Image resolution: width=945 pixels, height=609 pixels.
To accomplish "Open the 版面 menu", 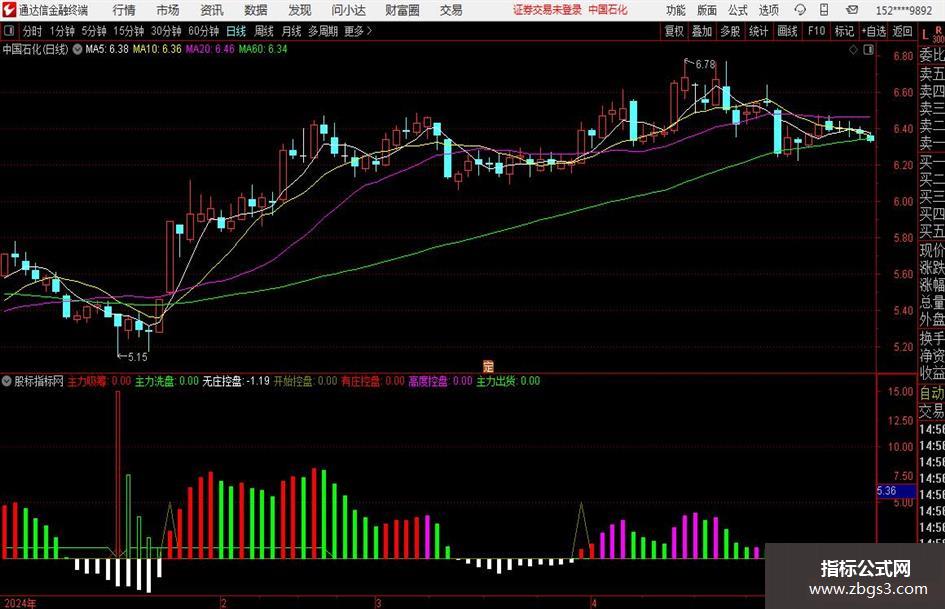I will pyautogui.click(x=706, y=10).
